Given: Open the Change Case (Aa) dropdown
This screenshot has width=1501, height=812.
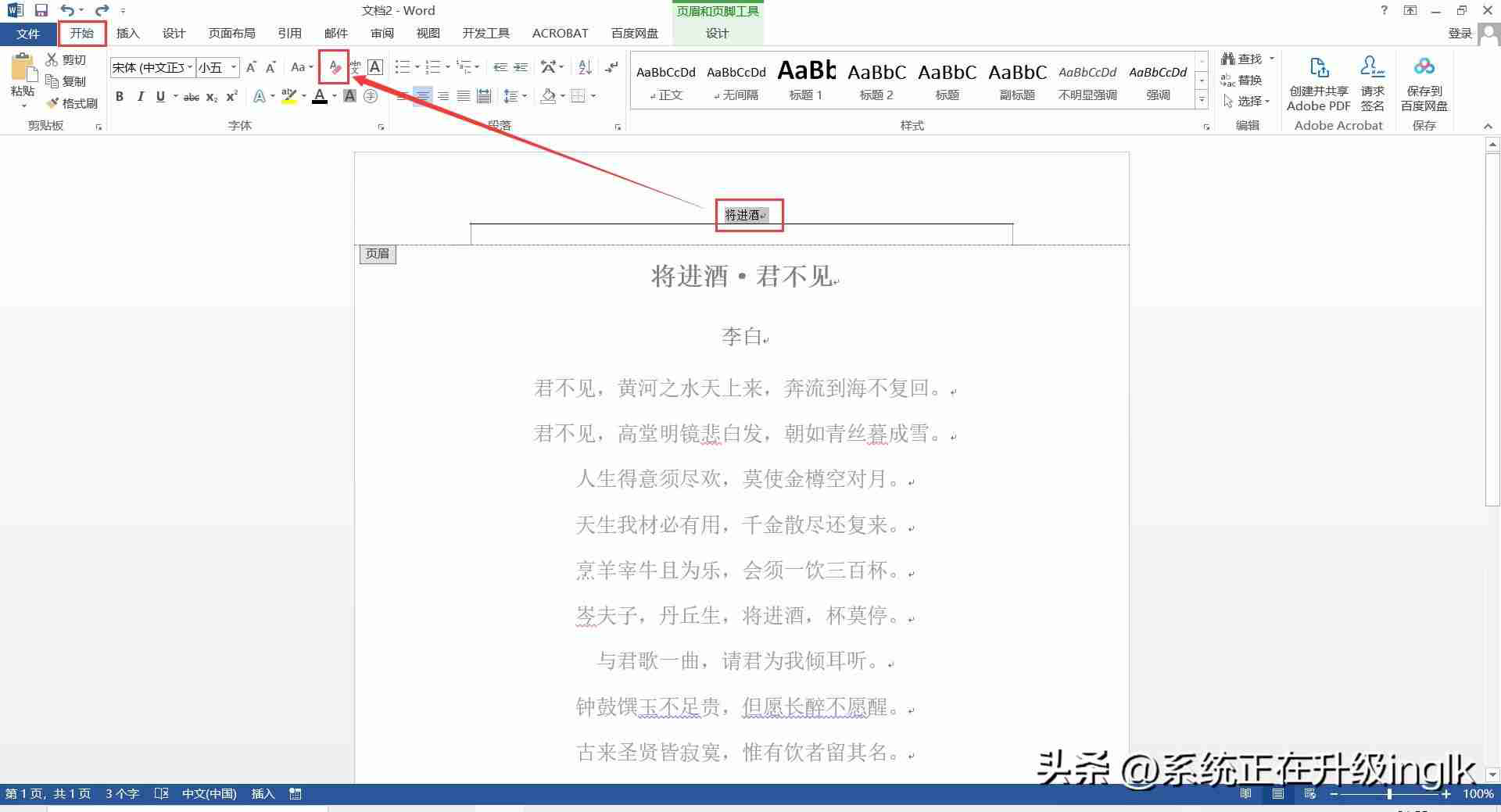Looking at the screenshot, I should 302,67.
